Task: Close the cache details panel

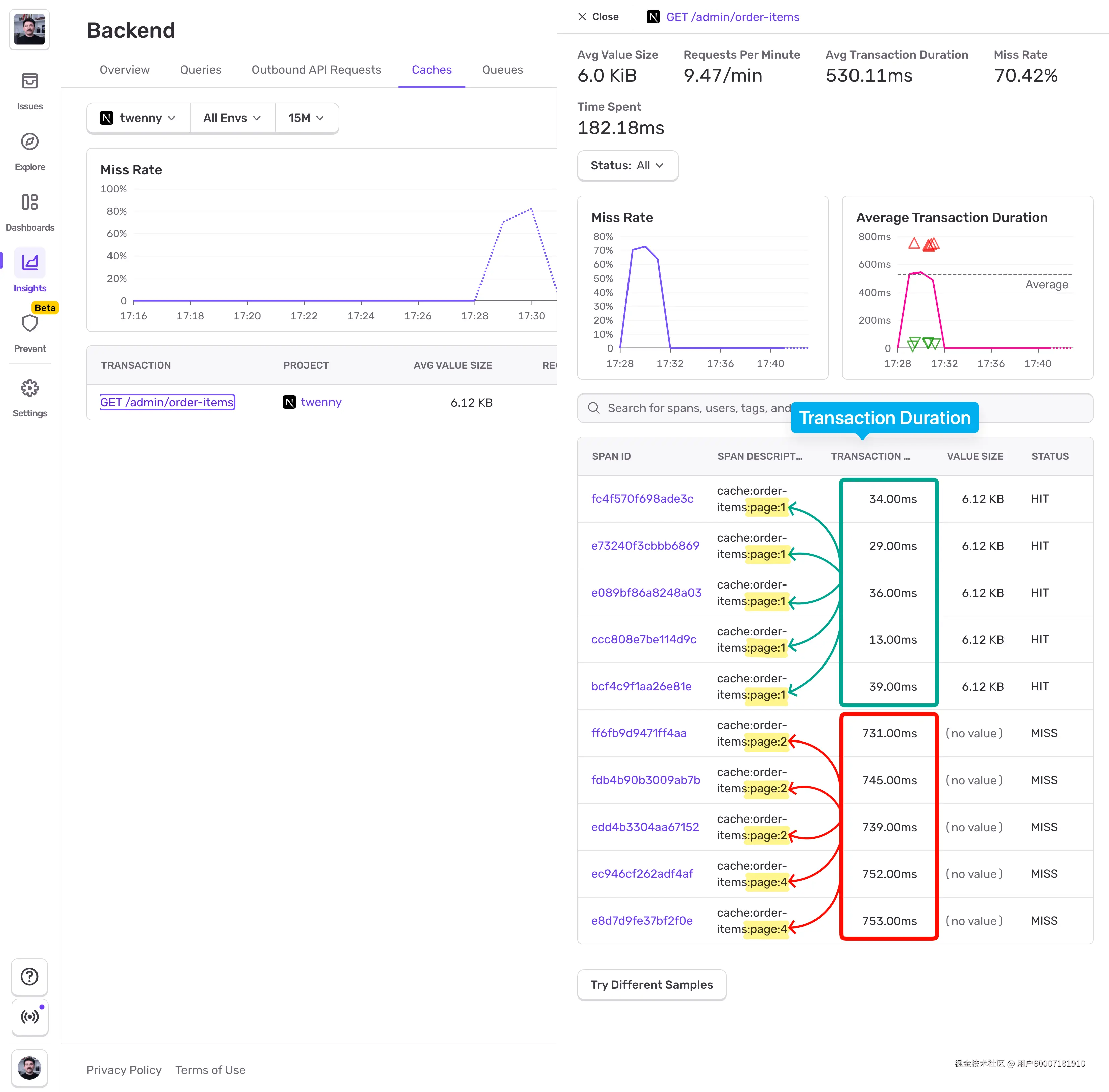Action: 598,17
